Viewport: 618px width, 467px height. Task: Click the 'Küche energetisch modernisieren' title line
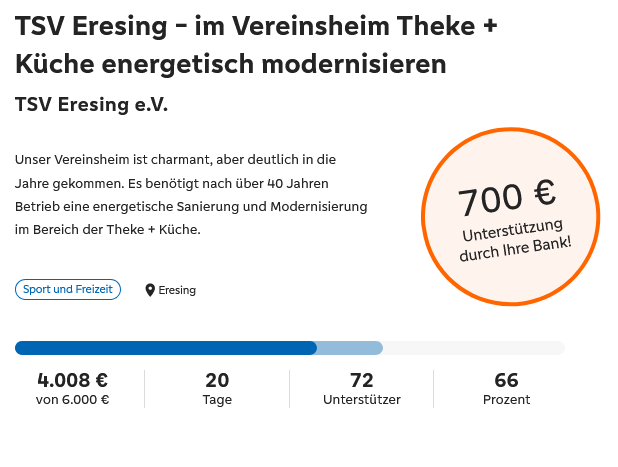point(230,65)
